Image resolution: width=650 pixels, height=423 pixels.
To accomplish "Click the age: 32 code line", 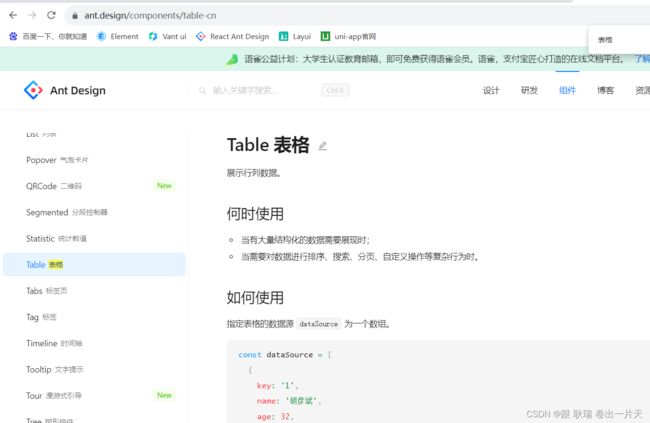I will pos(275,417).
